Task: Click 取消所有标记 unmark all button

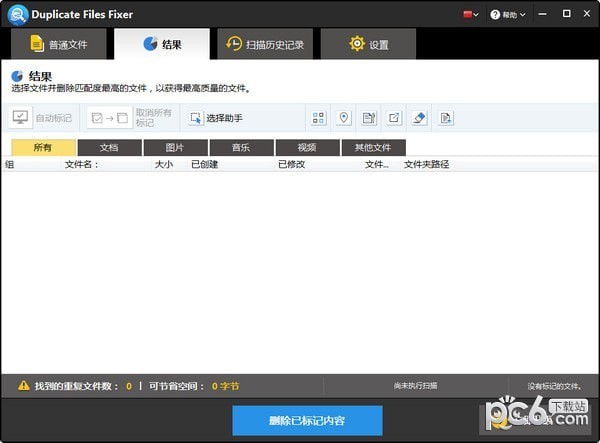Action: coord(130,118)
